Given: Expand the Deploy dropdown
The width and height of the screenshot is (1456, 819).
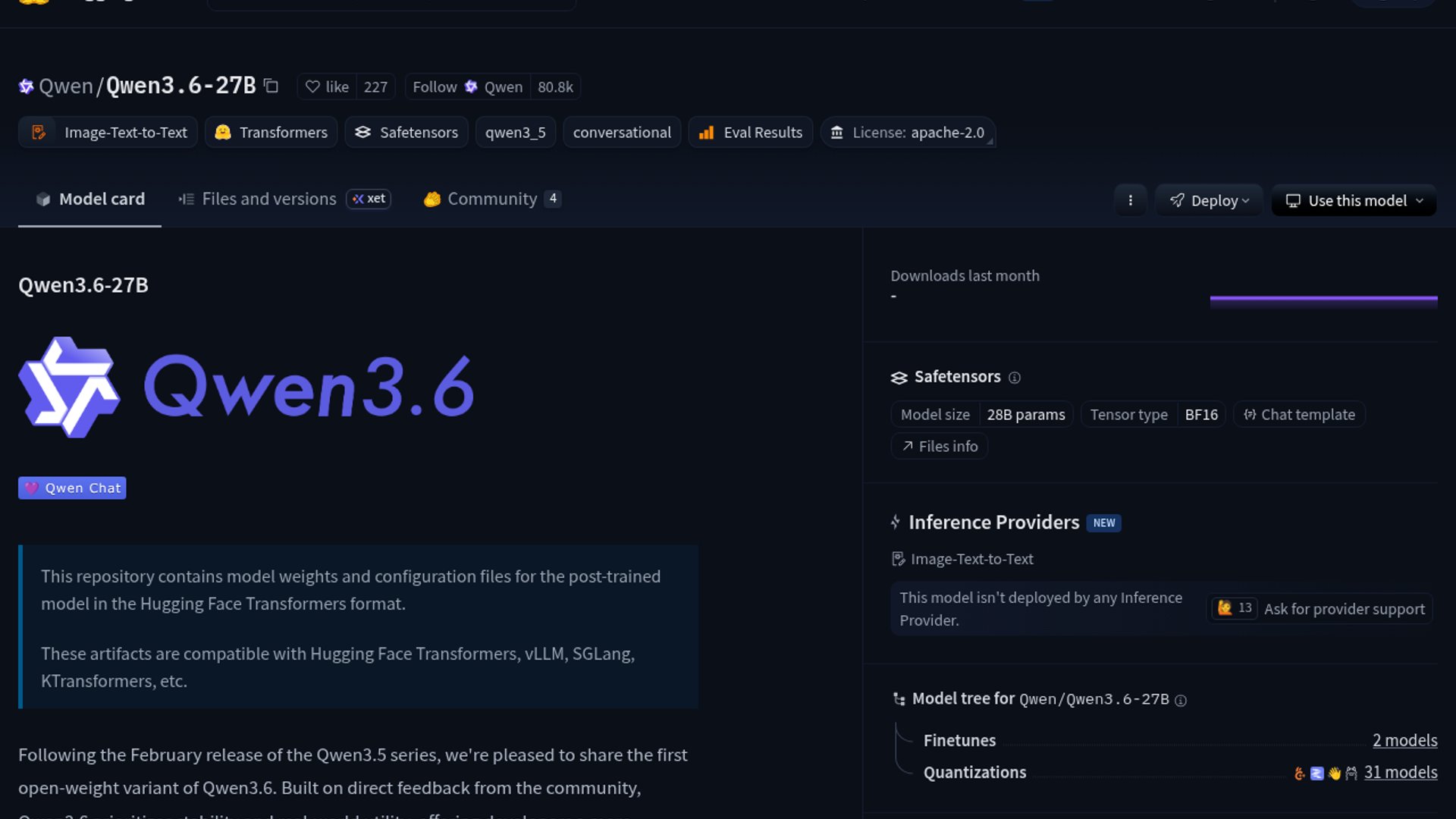Looking at the screenshot, I should 1209,200.
